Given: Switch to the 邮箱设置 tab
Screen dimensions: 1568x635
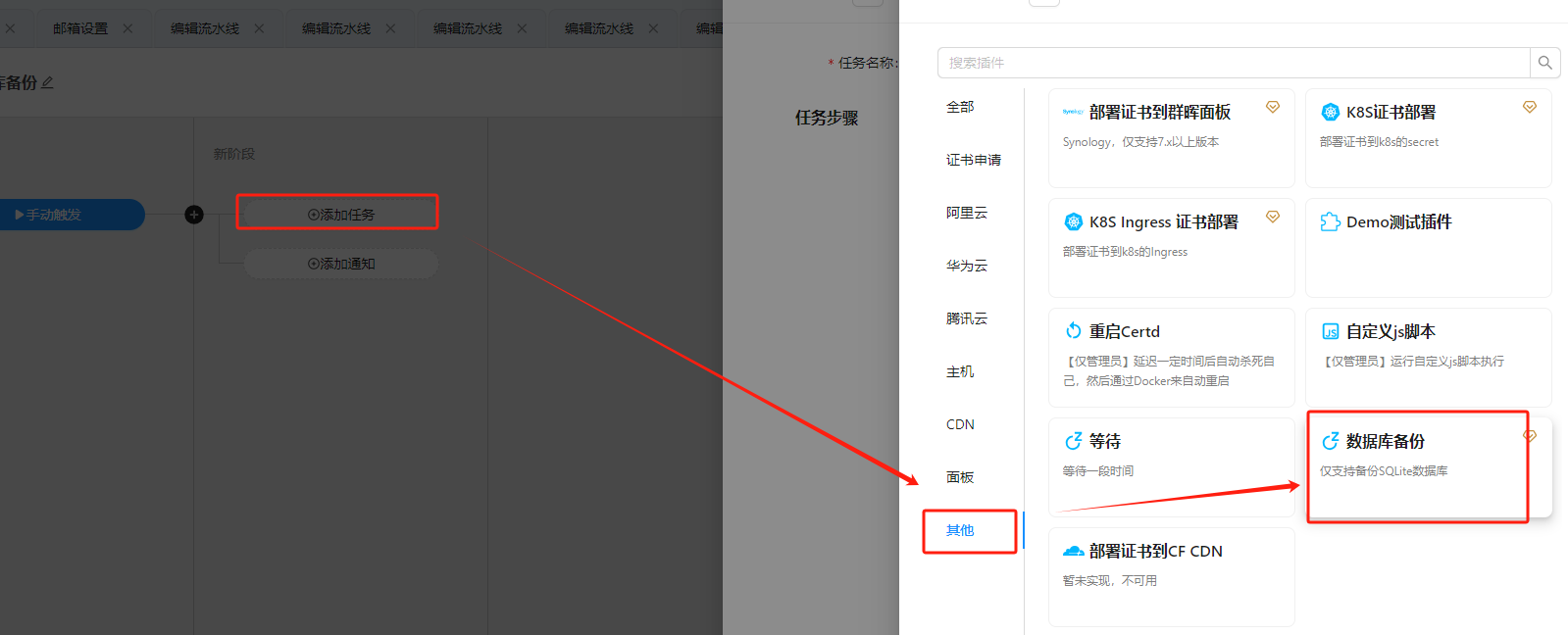Looking at the screenshot, I should point(80,28).
